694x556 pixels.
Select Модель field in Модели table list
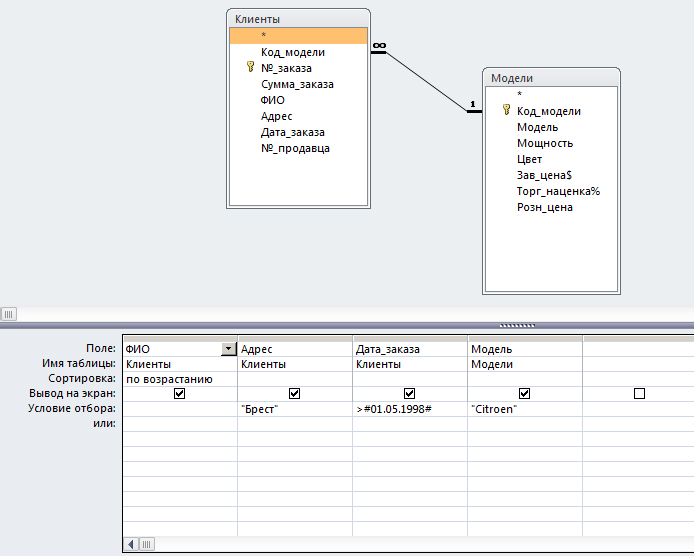(551, 127)
